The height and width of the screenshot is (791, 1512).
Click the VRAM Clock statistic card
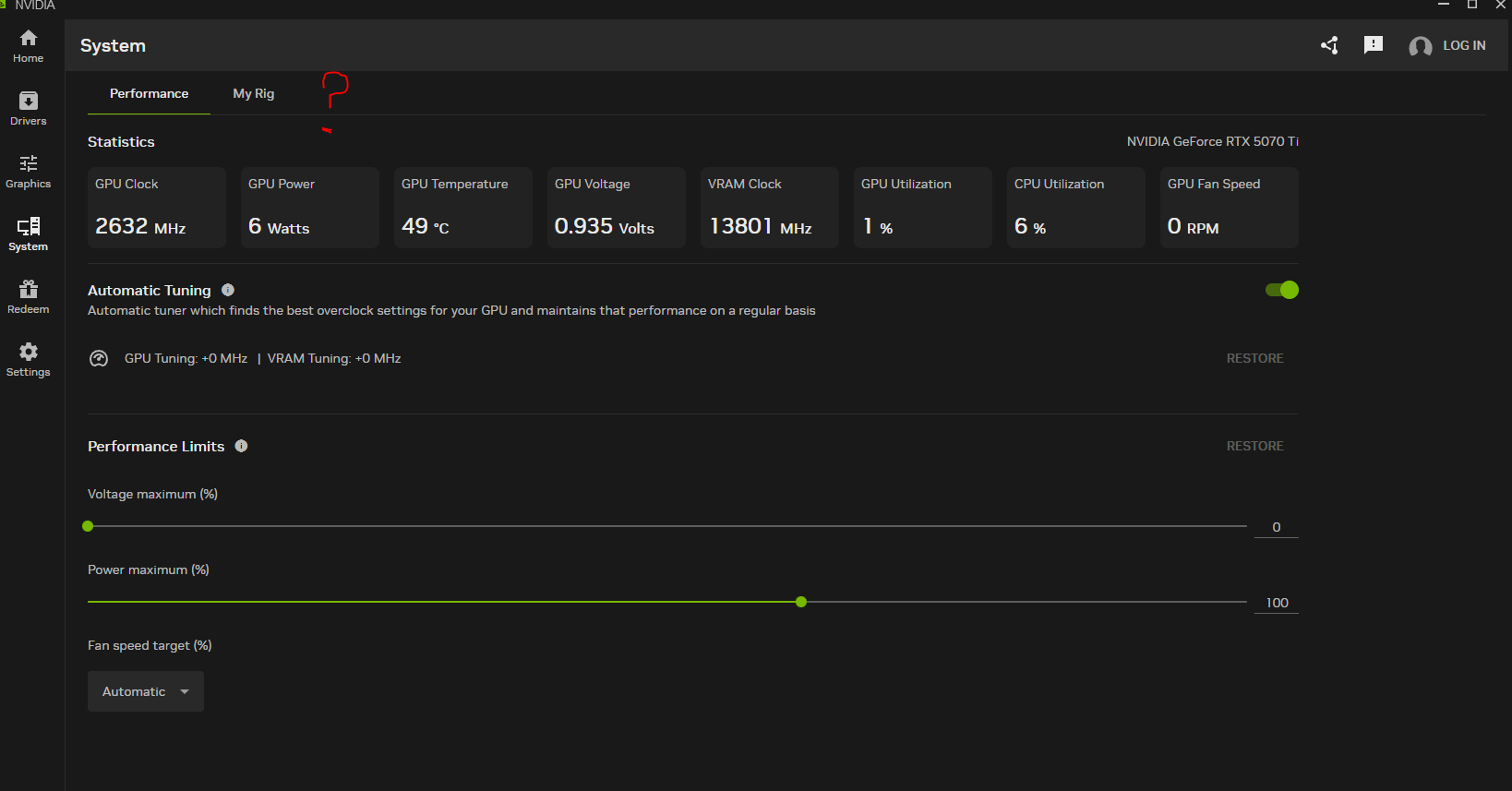pyautogui.click(x=770, y=208)
